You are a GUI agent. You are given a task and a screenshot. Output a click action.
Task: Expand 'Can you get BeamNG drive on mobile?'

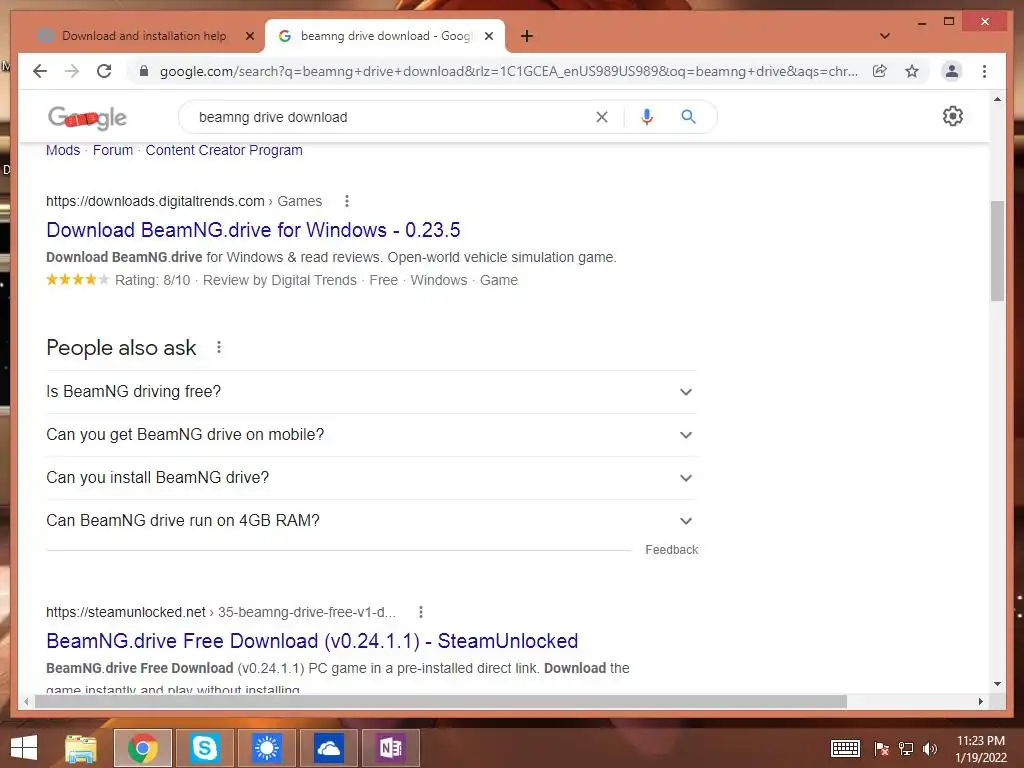372,435
